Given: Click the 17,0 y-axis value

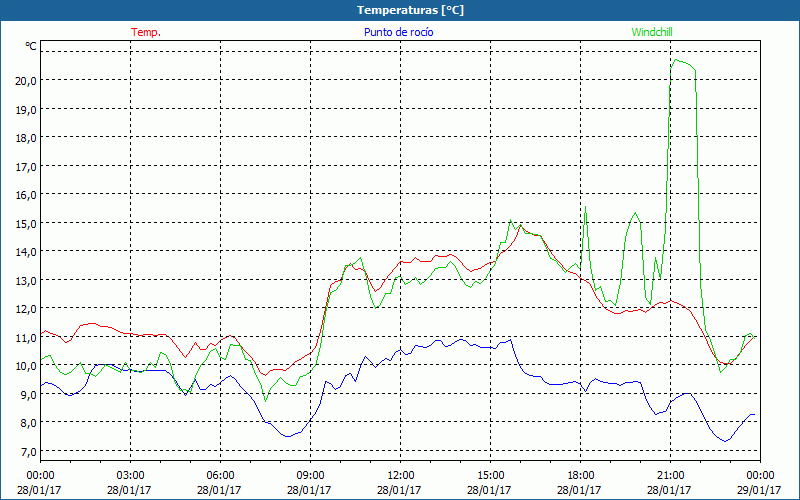Looking at the screenshot, I should [27, 166].
